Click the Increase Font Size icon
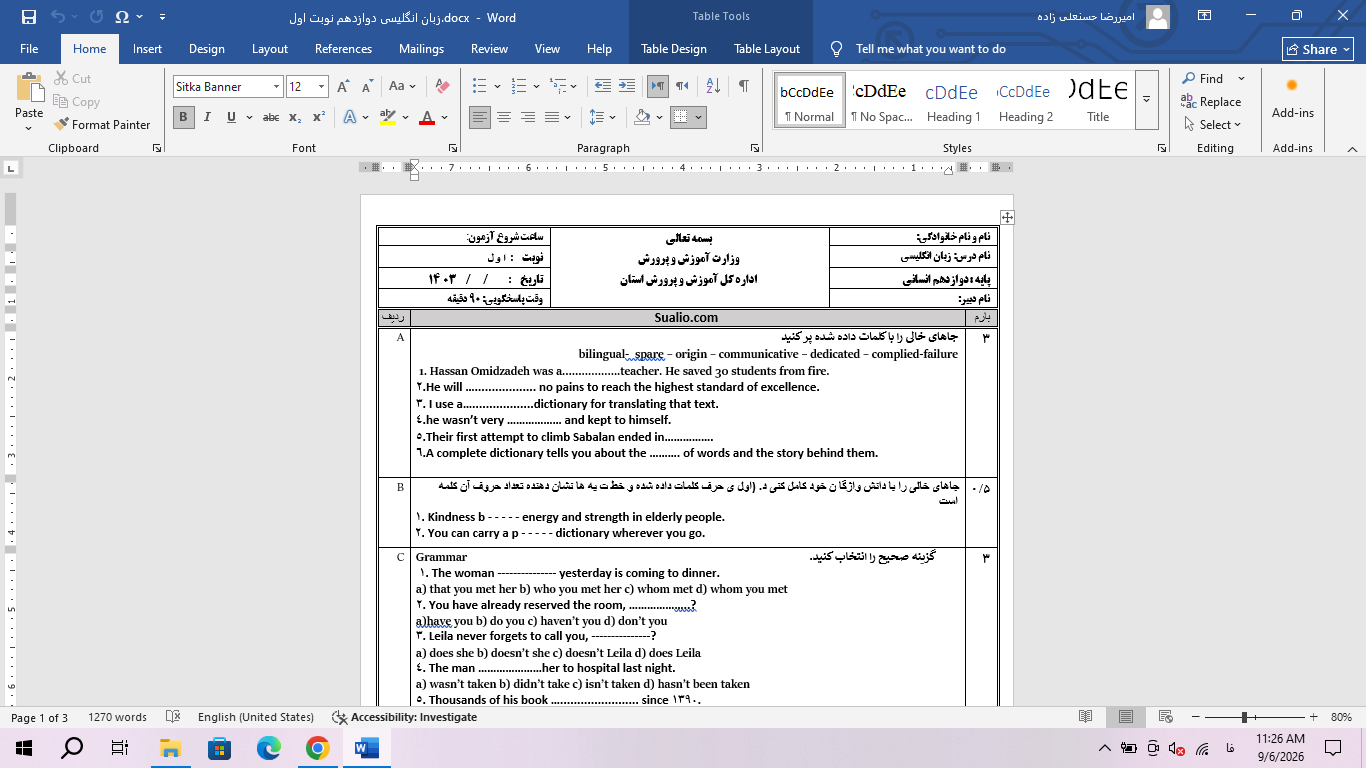This screenshot has height=768, width=1366. coord(343,87)
